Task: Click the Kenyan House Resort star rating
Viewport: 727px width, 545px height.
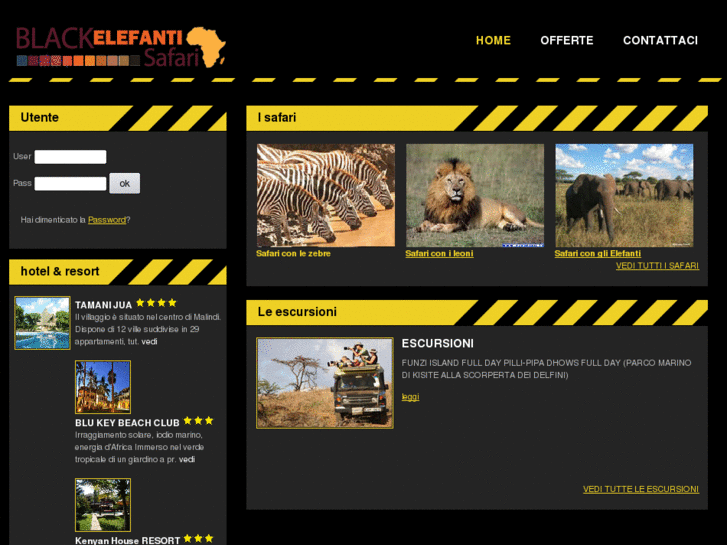Action: [198, 539]
